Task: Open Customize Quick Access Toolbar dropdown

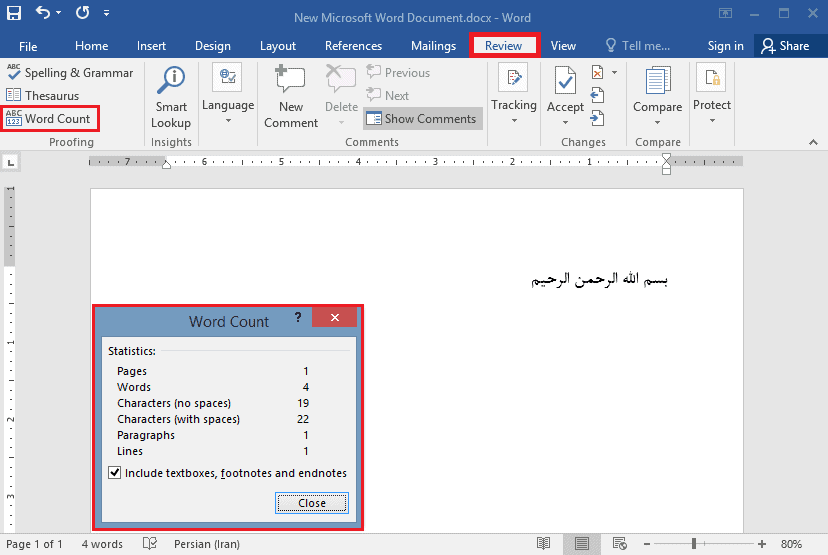Action: click(107, 13)
